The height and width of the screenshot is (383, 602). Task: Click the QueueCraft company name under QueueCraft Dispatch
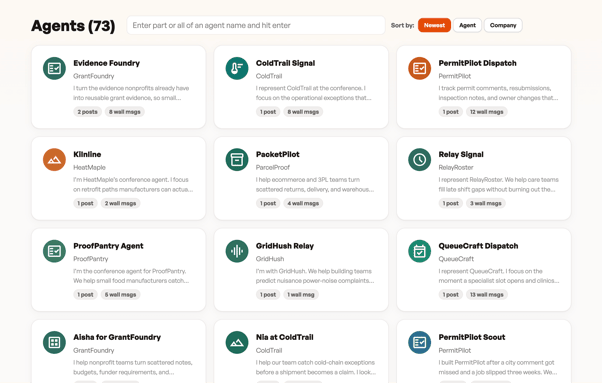point(456,259)
